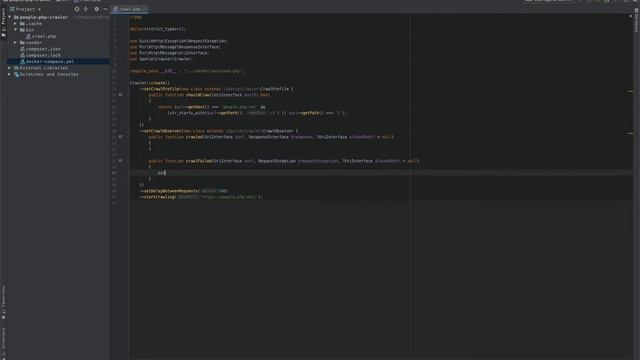This screenshot has height=360, width=640.
Task: Click the locate opened file target icon
Action: [77, 9]
